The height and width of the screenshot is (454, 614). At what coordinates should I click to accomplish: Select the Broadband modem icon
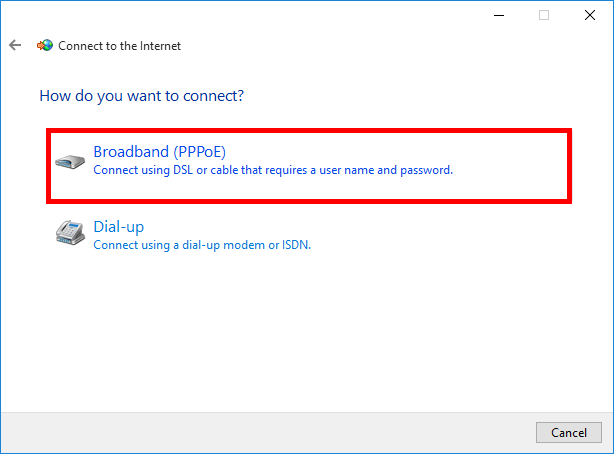tap(70, 162)
